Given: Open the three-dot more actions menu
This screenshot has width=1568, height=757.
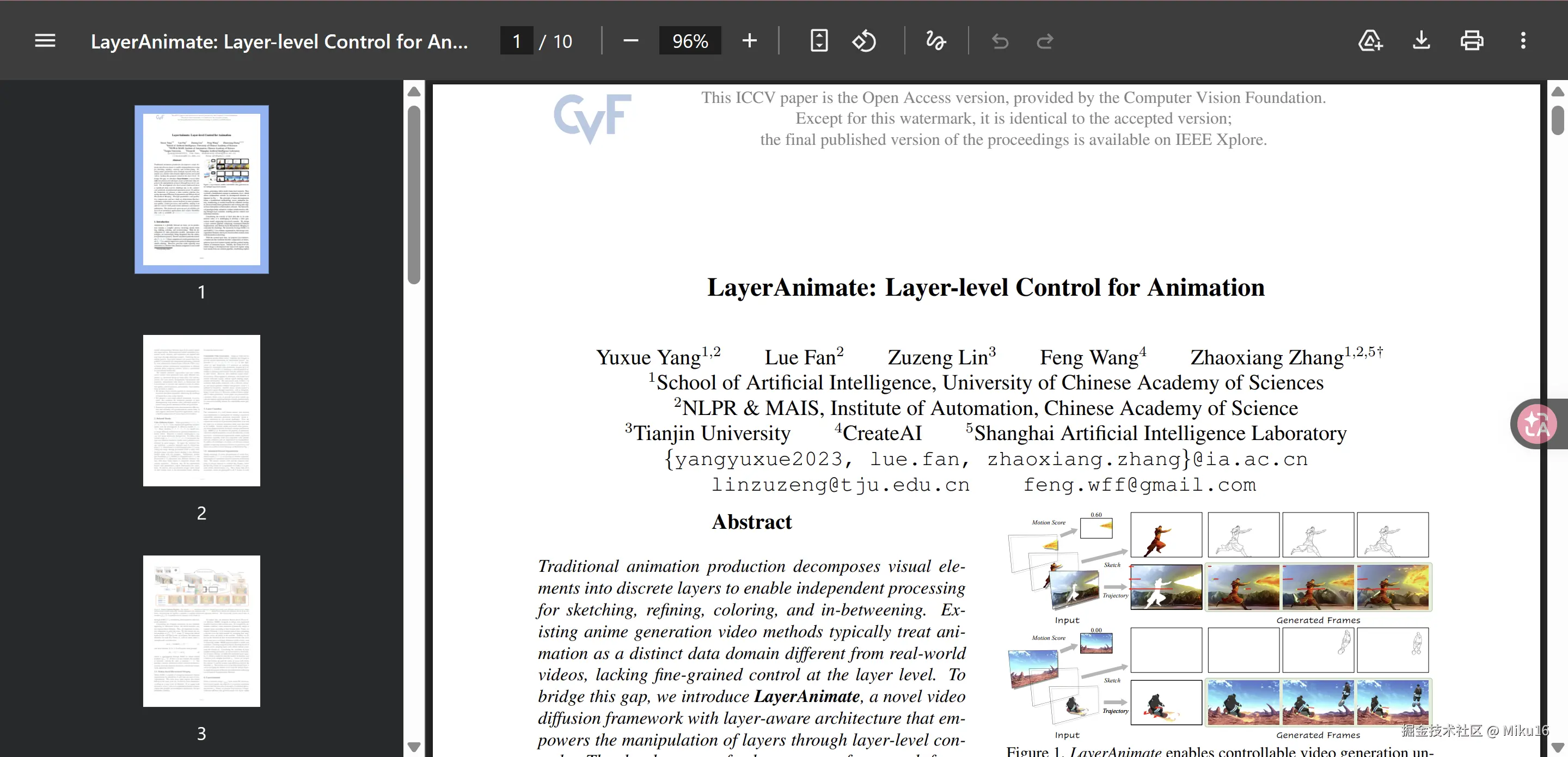Looking at the screenshot, I should point(1523,41).
